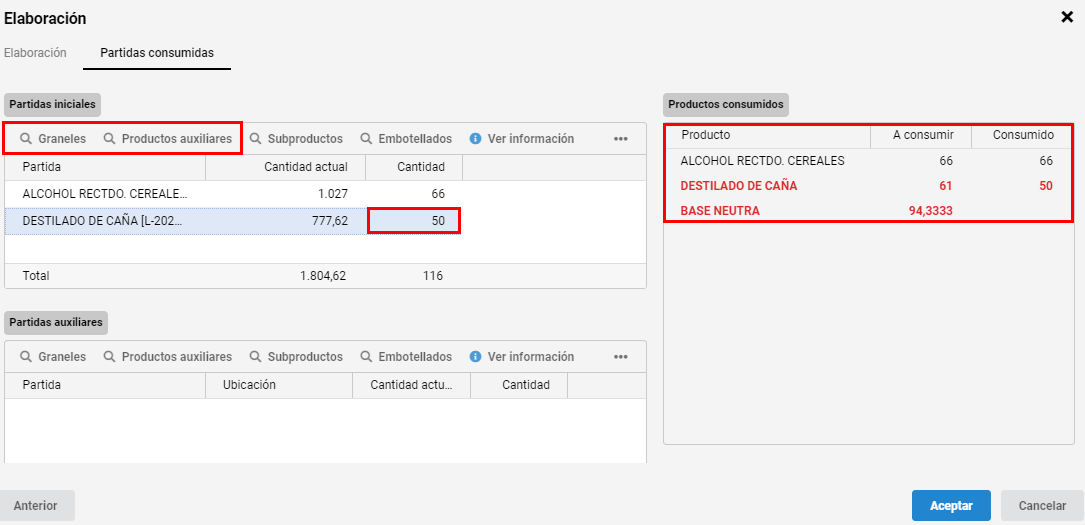
Task: Search Graneles in Partidas auxiliares
Action: (53, 356)
